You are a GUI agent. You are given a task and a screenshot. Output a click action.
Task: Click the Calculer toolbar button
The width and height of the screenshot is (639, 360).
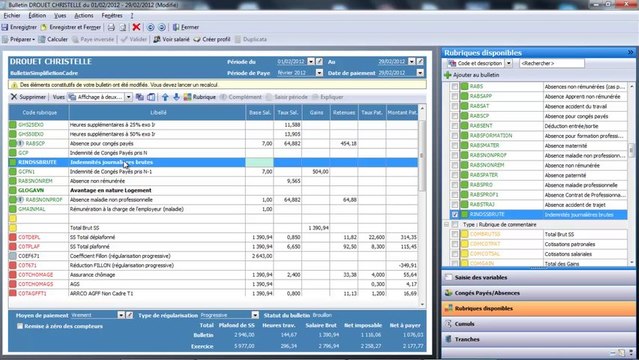coord(53,40)
